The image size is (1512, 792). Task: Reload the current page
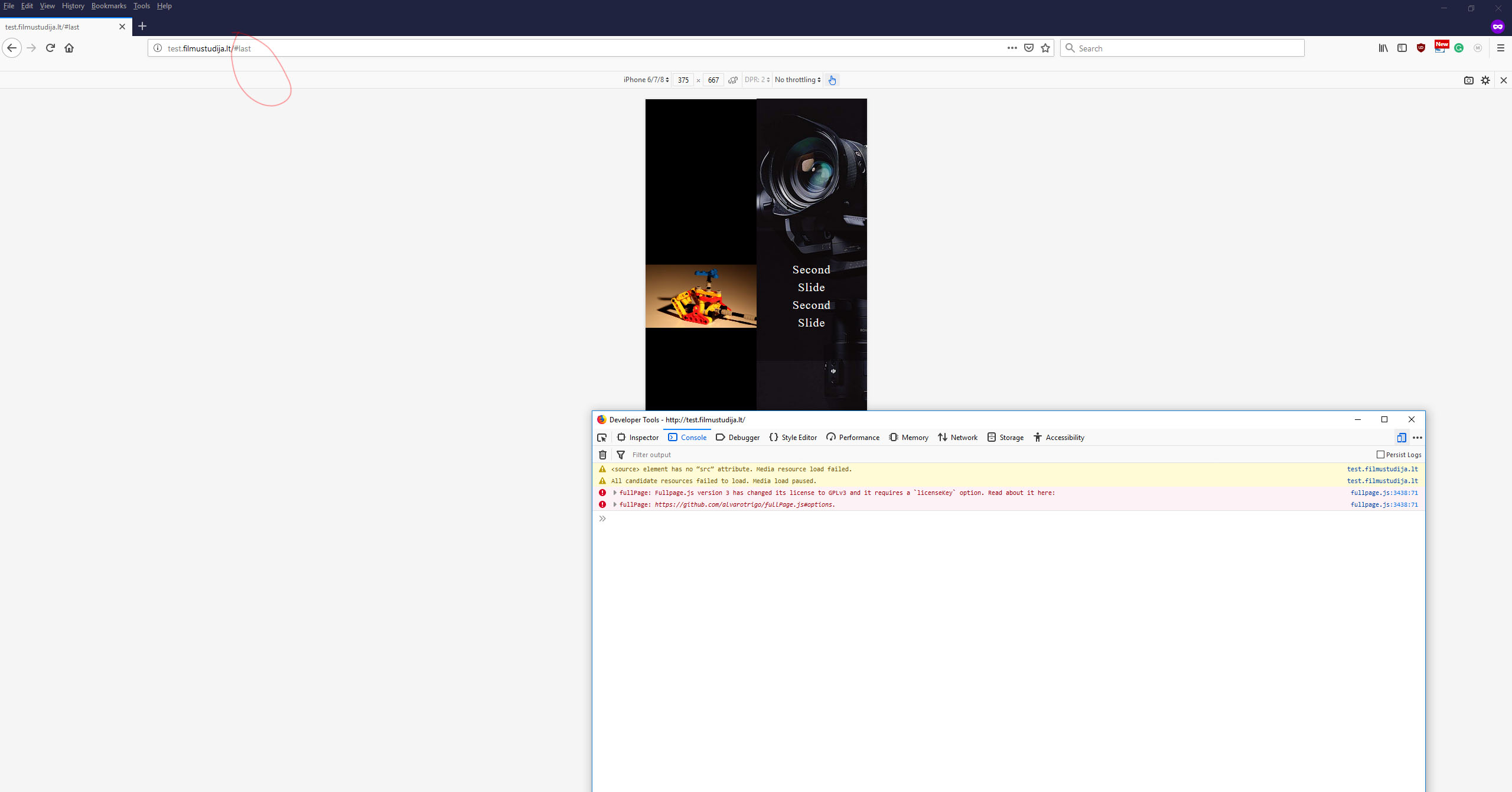50,48
